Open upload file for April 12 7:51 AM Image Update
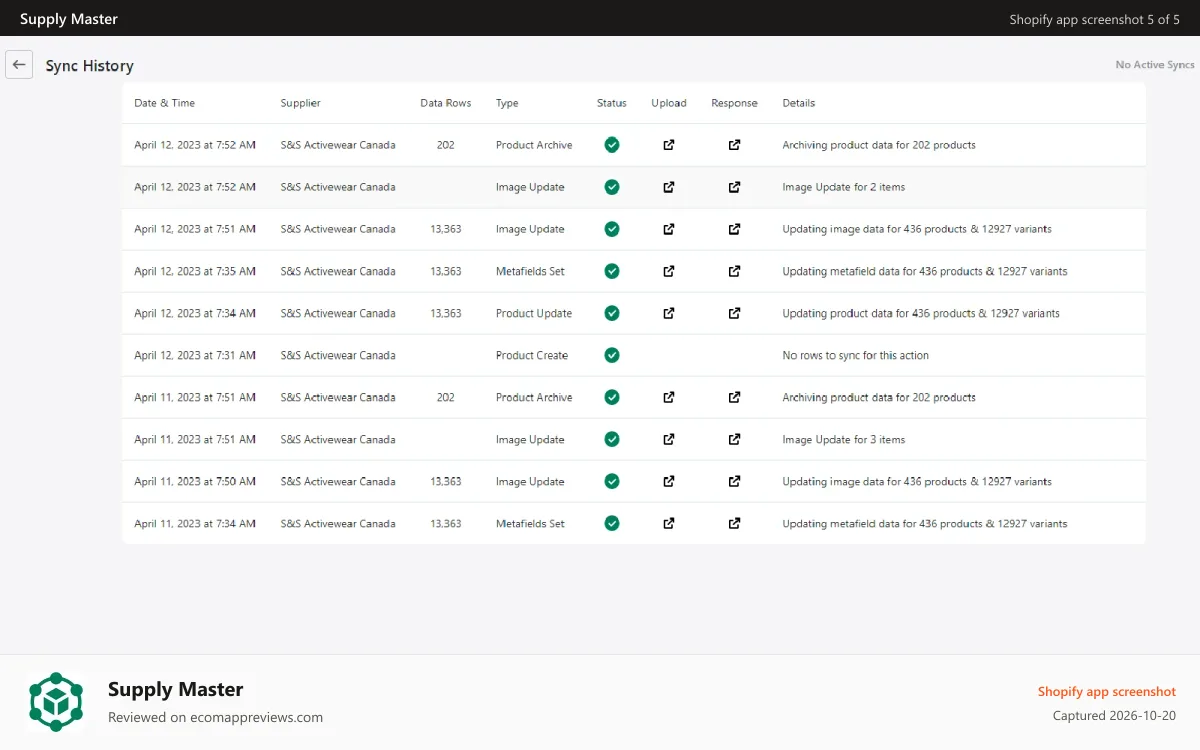Viewport: 1200px width, 750px height. pyautogui.click(x=669, y=229)
